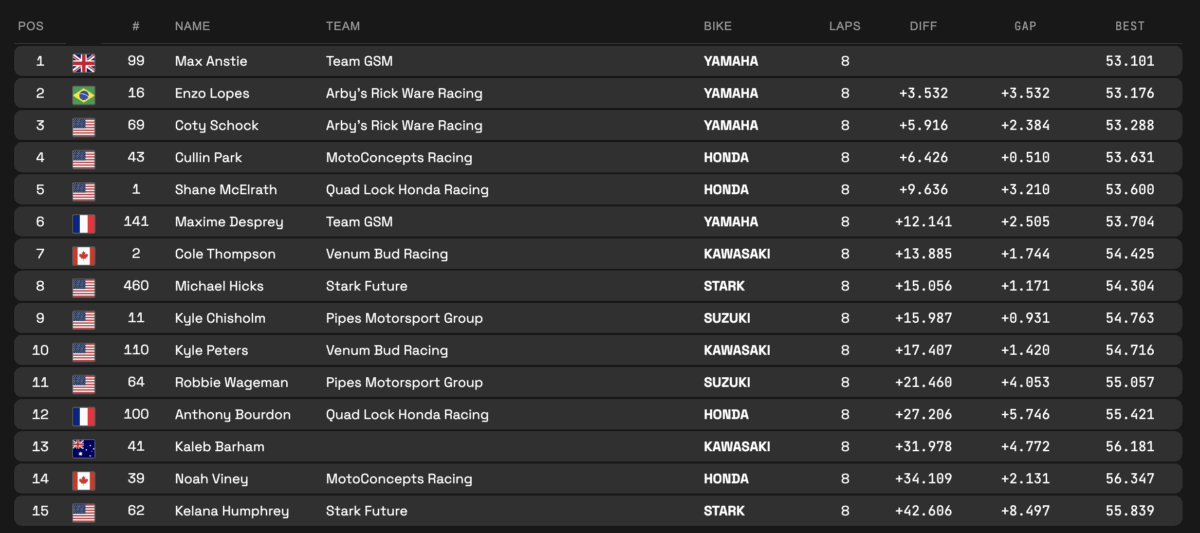Click the NAME column header
The height and width of the screenshot is (533, 1200).
tap(193, 26)
